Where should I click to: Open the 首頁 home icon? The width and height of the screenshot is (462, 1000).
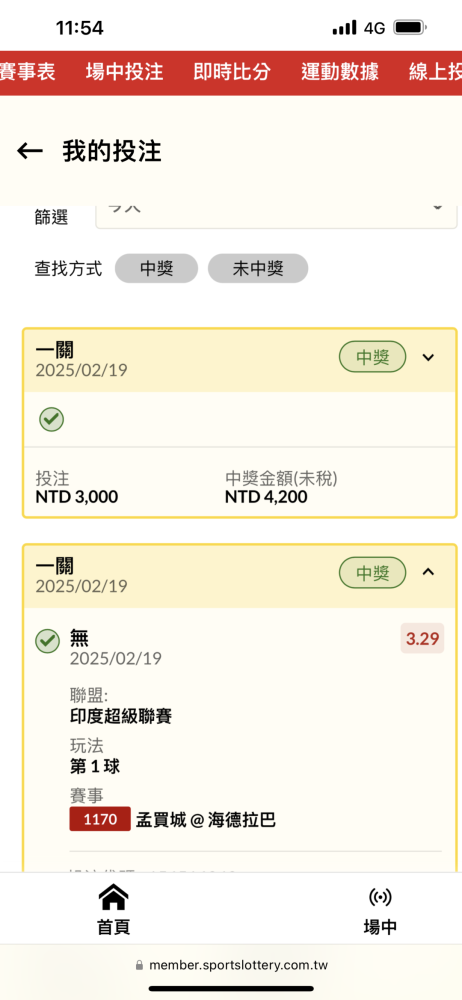coord(114,898)
